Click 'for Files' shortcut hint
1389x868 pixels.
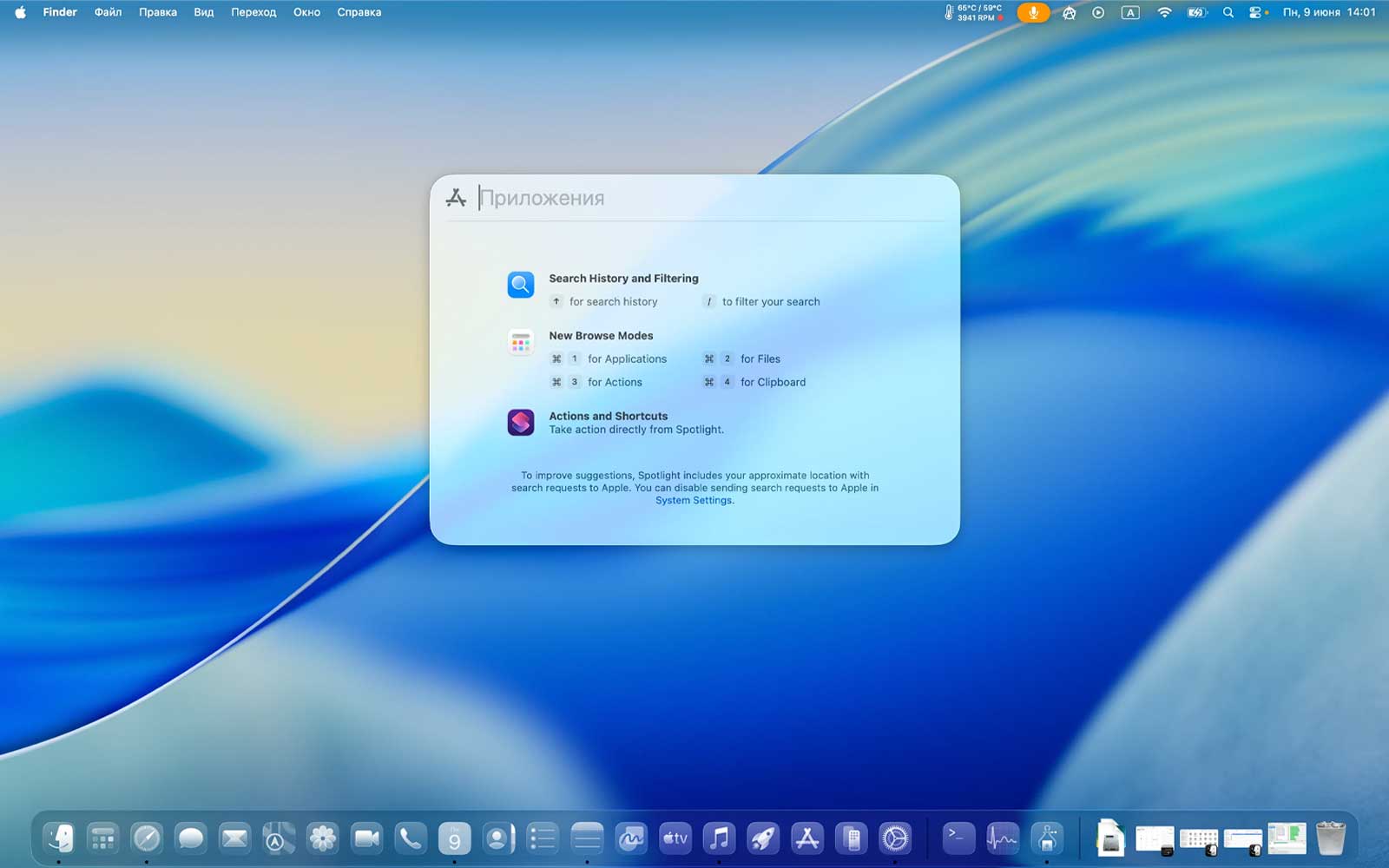pyautogui.click(x=760, y=358)
